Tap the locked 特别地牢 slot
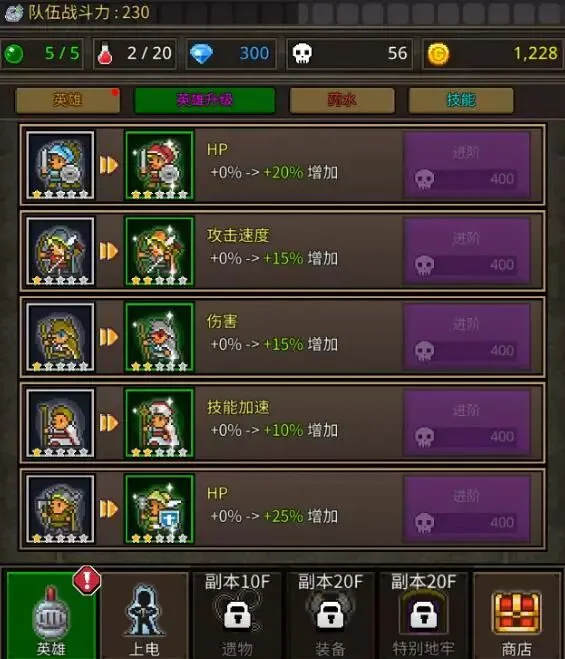Image resolution: width=565 pixels, height=659 pixels. coord(423,615)
